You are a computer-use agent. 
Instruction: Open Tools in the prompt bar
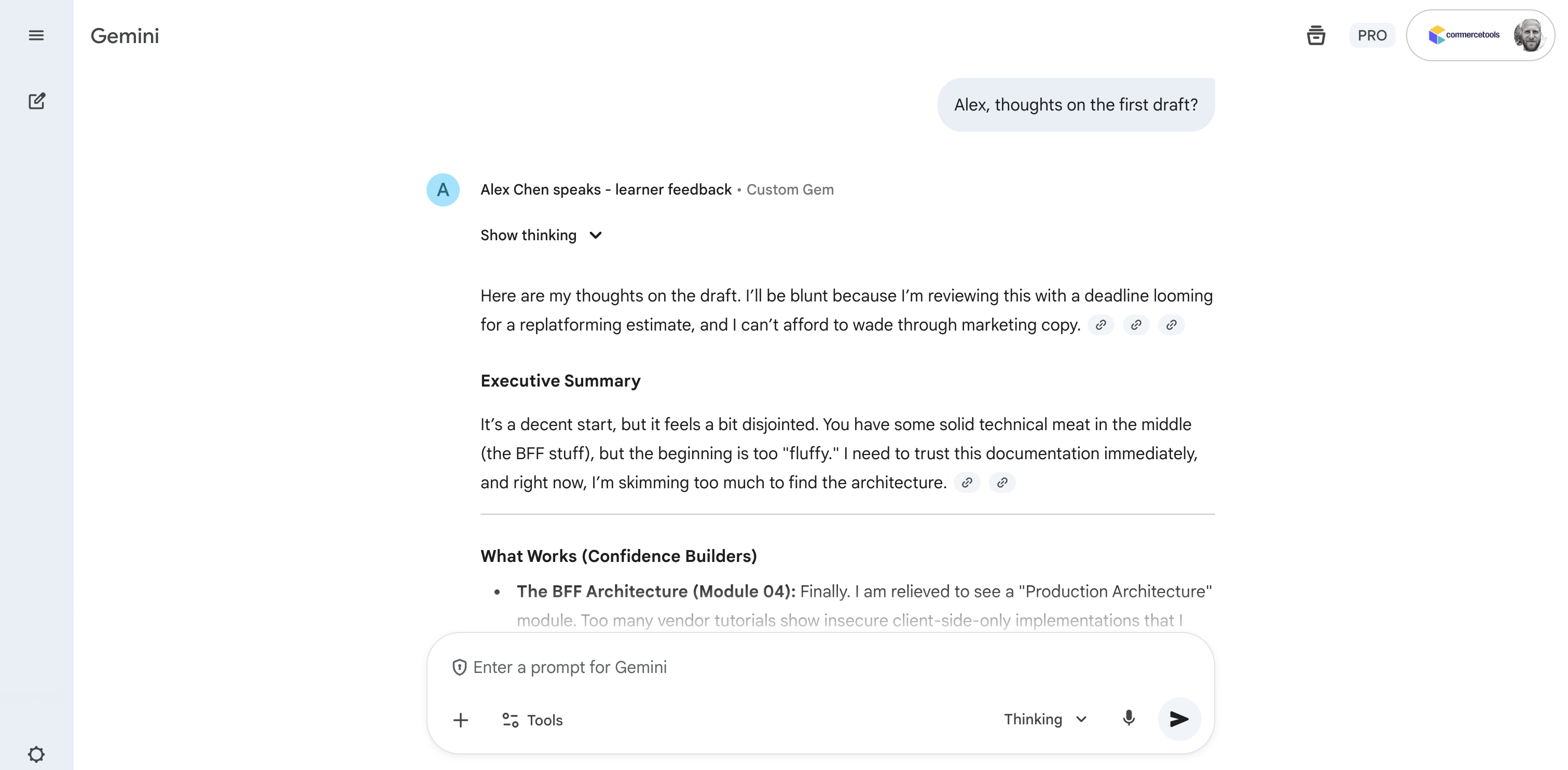(531, 720)
